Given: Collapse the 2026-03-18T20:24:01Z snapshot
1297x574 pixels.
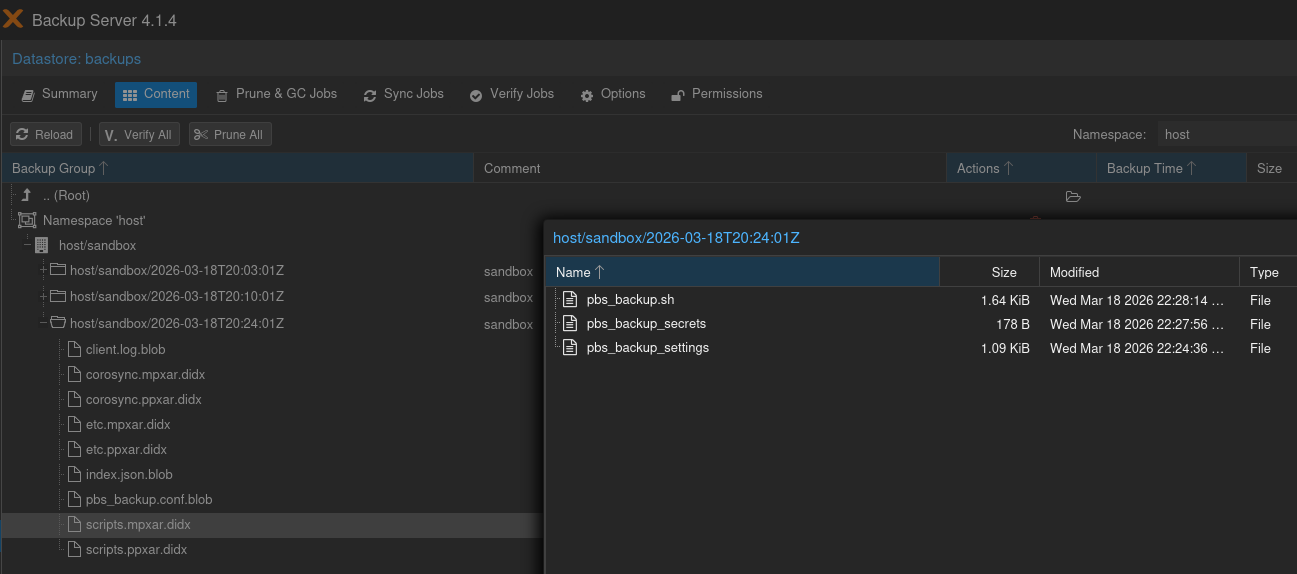Looking at the screenshot, I should click(x=43, y=323).
